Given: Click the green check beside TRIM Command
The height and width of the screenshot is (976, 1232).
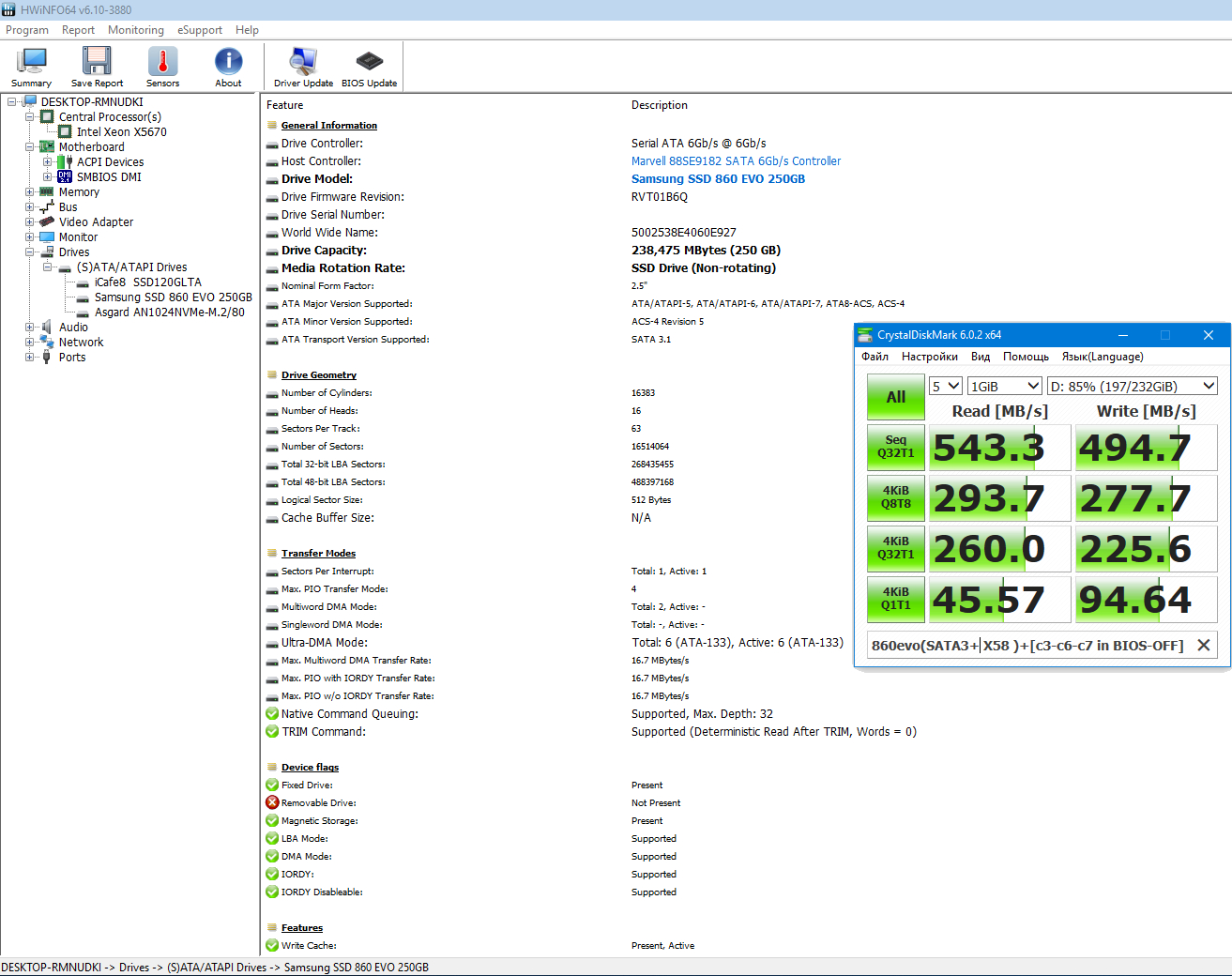Looking at the screenshot, I should (x=272, y=732).
